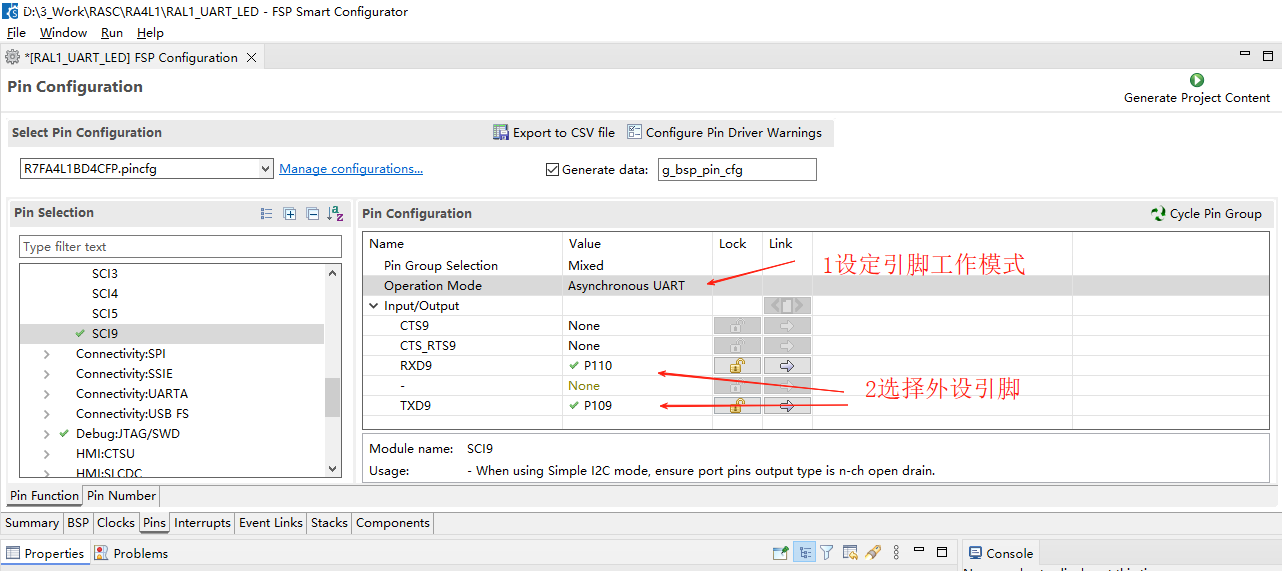The image size is (1282, 571).
Task: Collapse the Input/Output group
Action: (x=374, y=305)
